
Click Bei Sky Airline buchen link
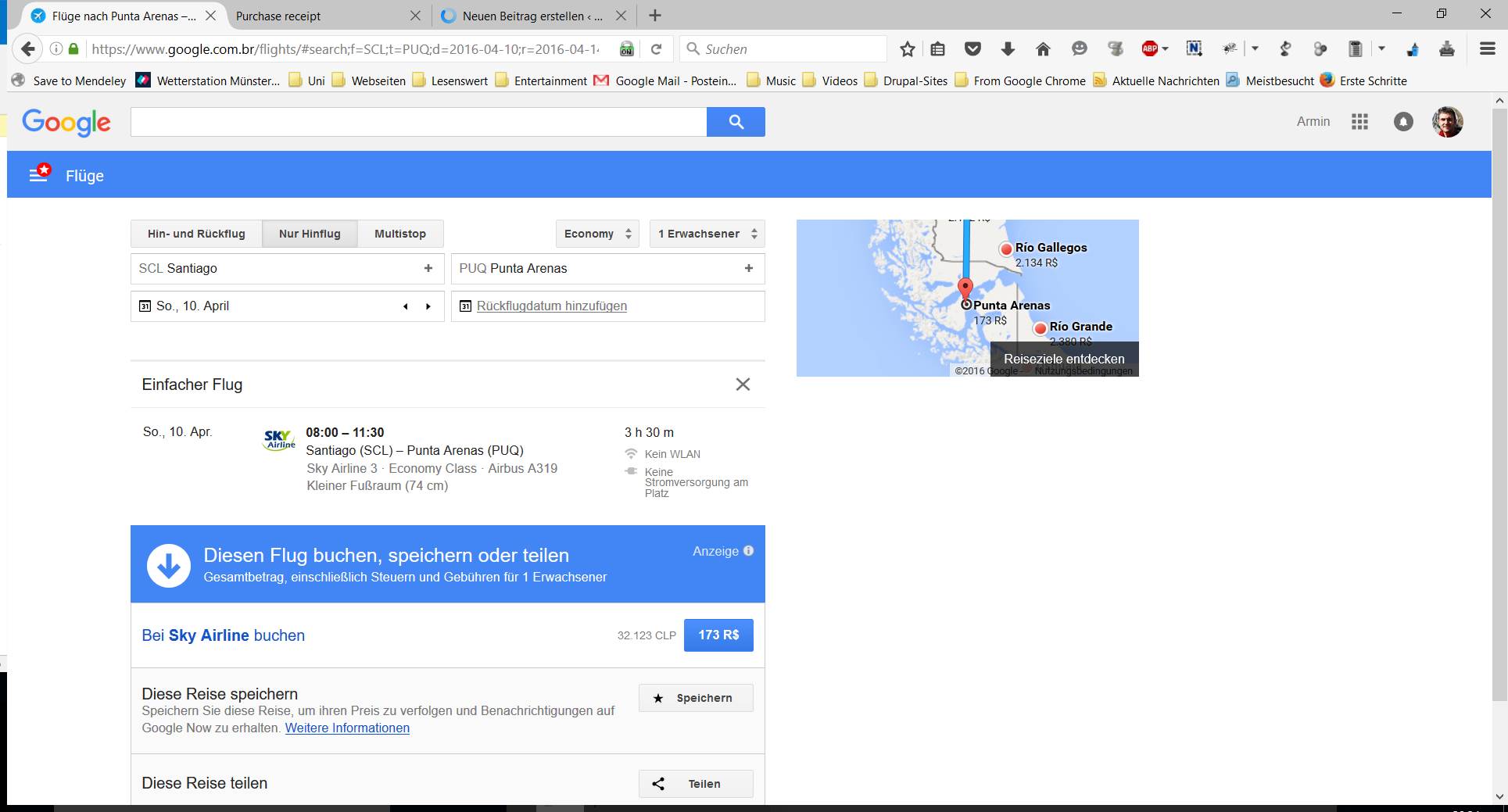tap(224, 635)
